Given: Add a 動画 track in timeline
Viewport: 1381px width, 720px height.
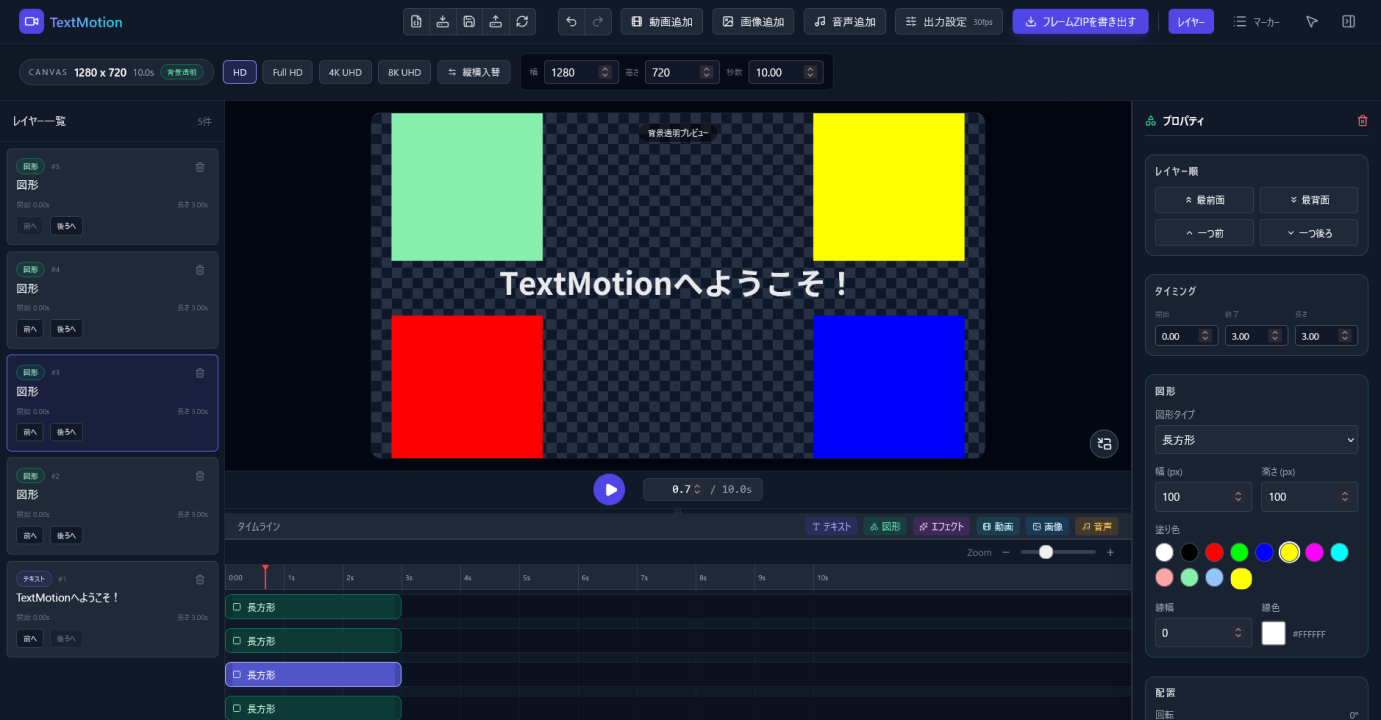Looking at the screenshot, I should click(998, 526).
